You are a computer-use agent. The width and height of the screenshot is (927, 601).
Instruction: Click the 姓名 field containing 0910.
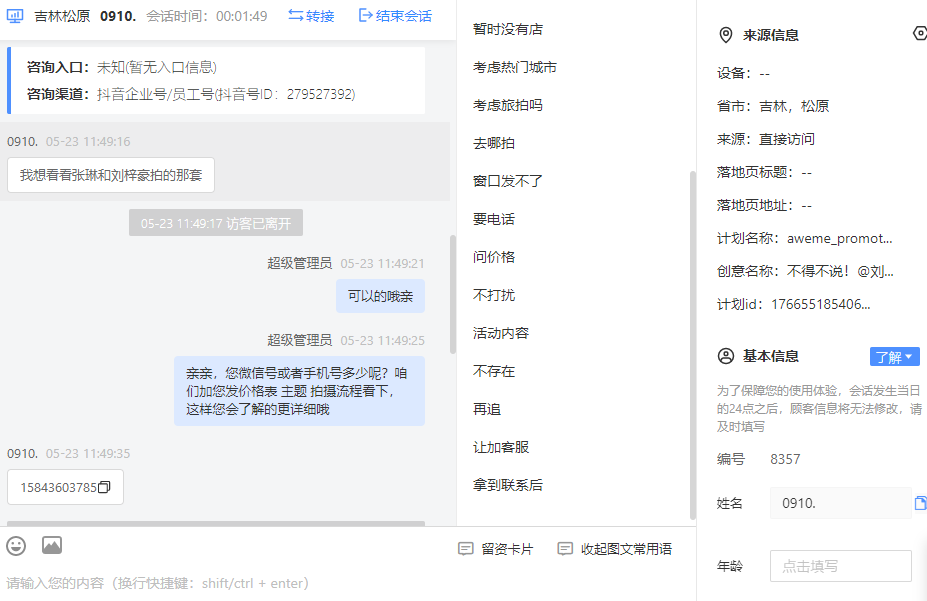[x=841, y=503]
